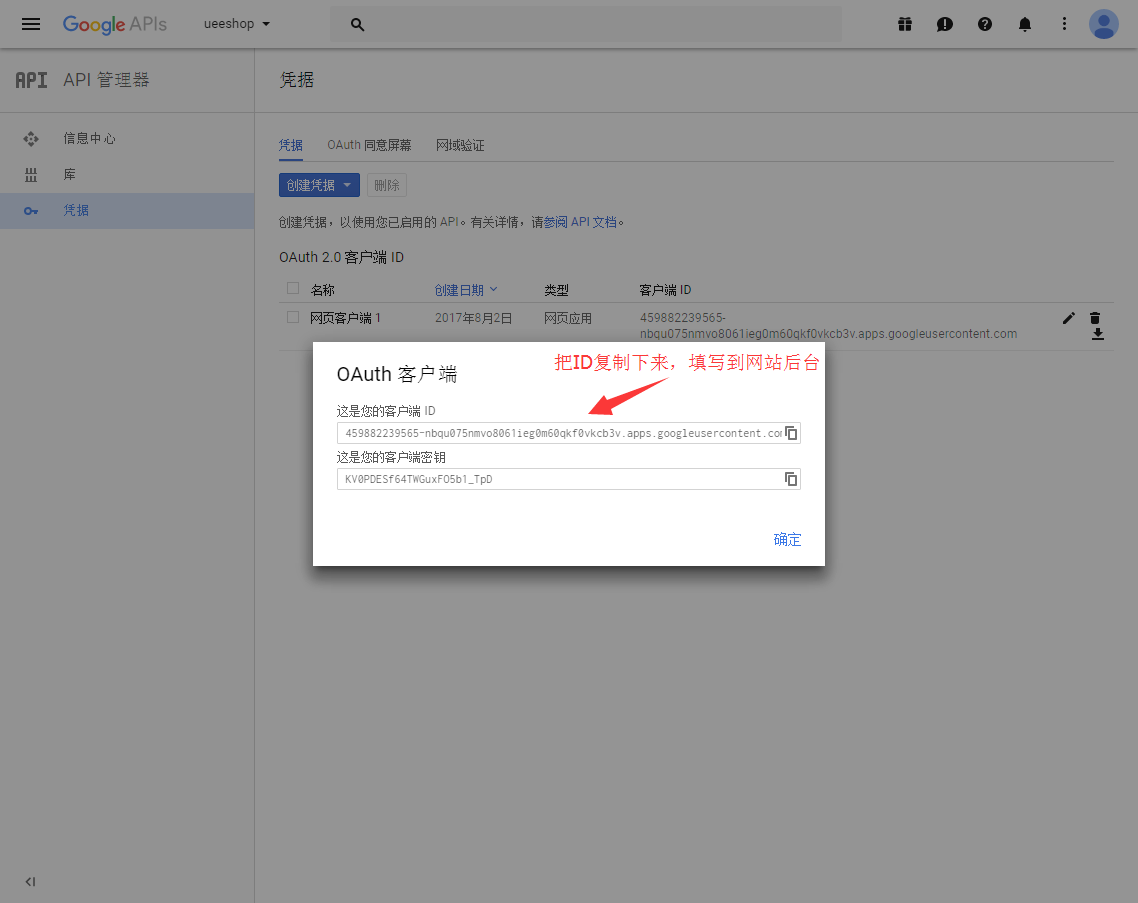Screen dimensions: 1138x903
Task: Click the client ID text in the table row
Action: coord(828,326)
